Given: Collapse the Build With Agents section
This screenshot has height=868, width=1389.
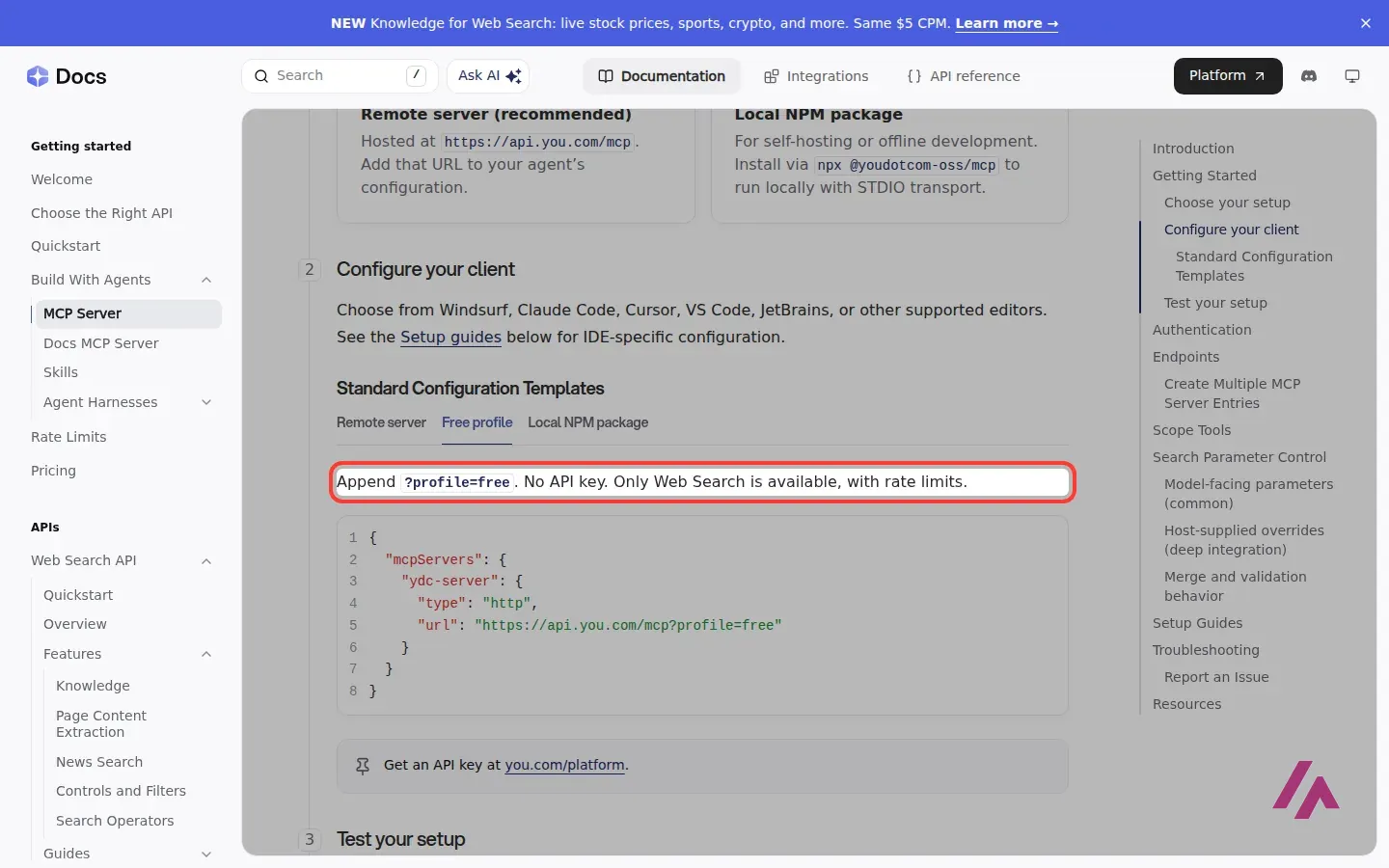Looking at the screenshot, I should pyautogui.click(x=206, y=280).
